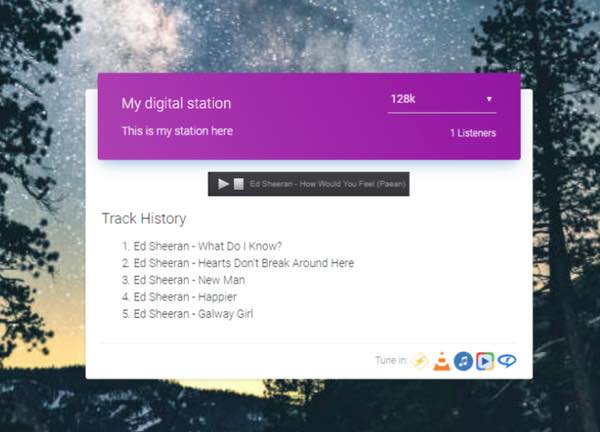Click 'This is my station here' description
The height and width of the screenshot is (432, 600).
pyautogui.click(x=177, y=131)
